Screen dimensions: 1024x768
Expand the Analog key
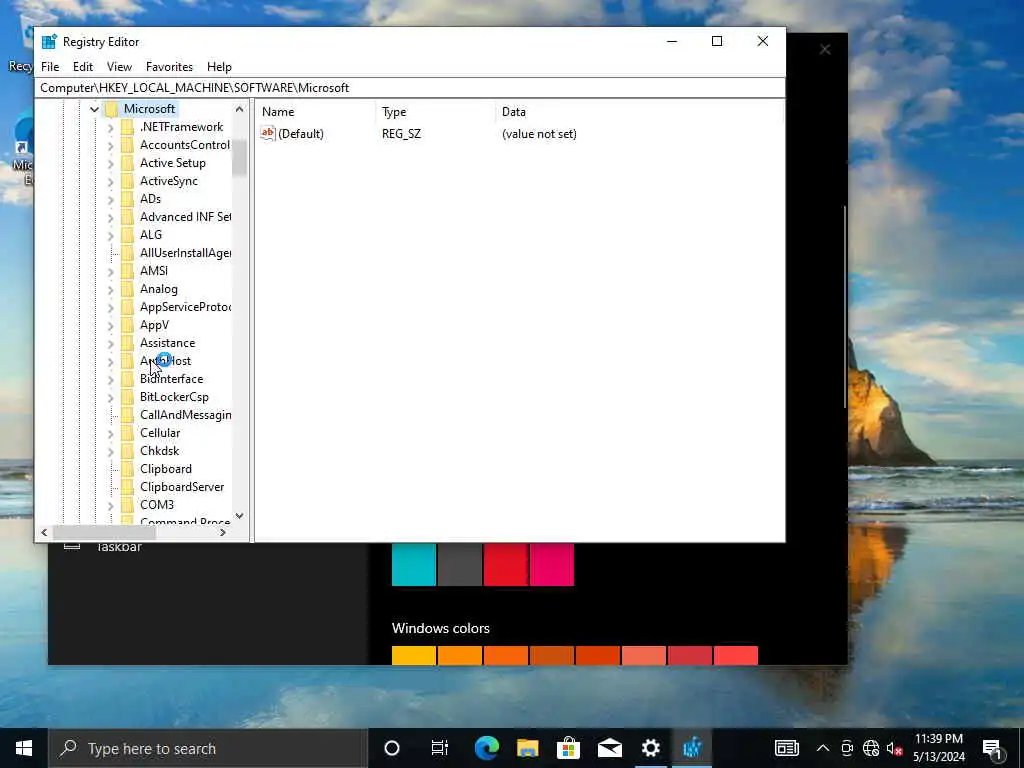click(110, 289)
